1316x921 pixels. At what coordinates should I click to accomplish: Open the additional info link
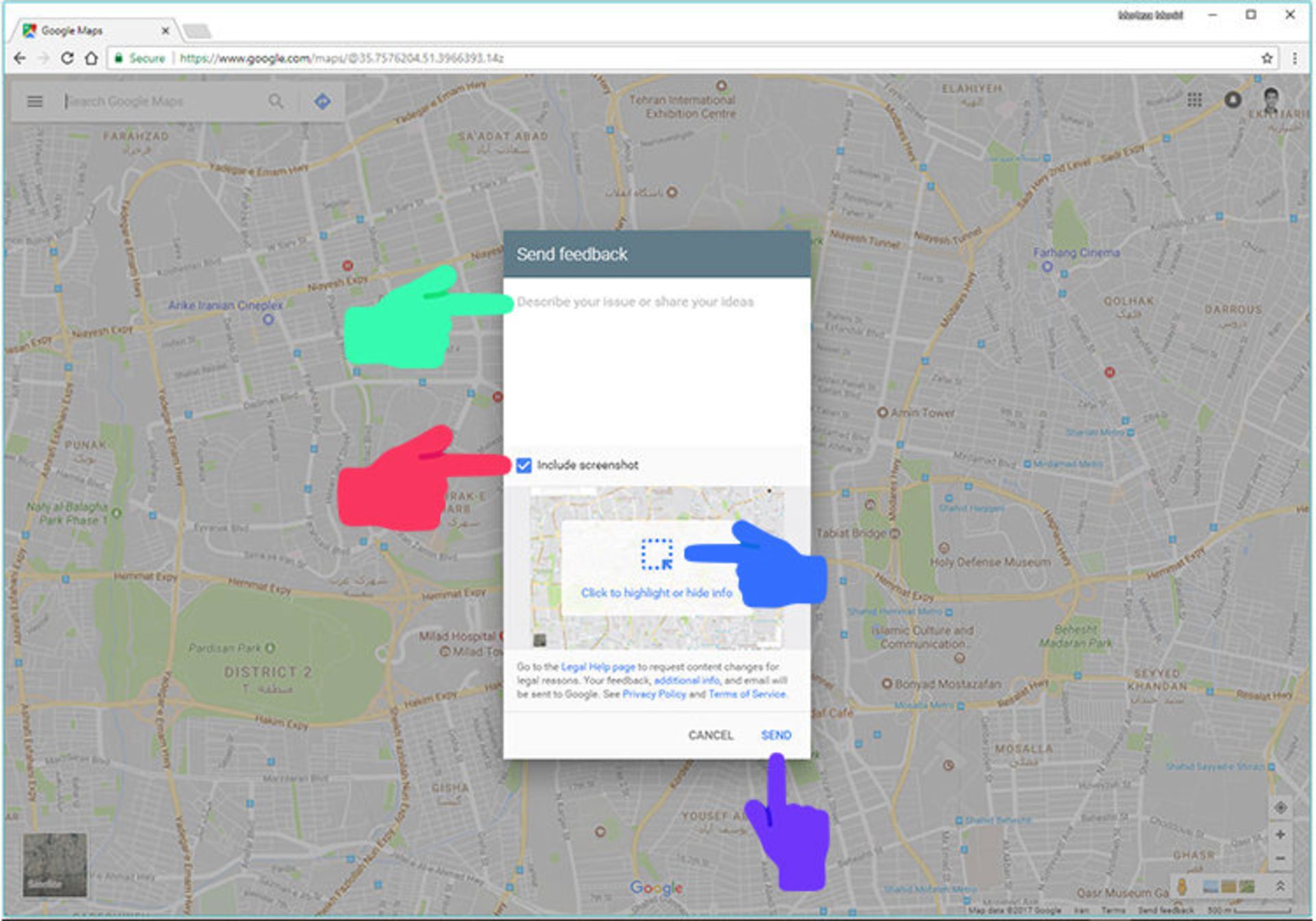(686, 680)
